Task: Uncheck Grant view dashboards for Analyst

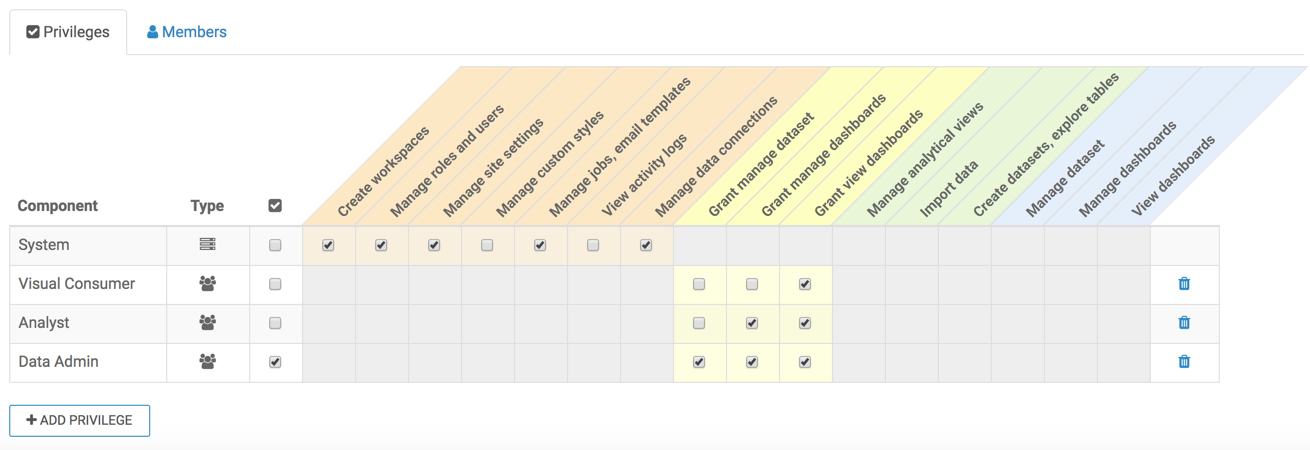Action: [805, 323]
